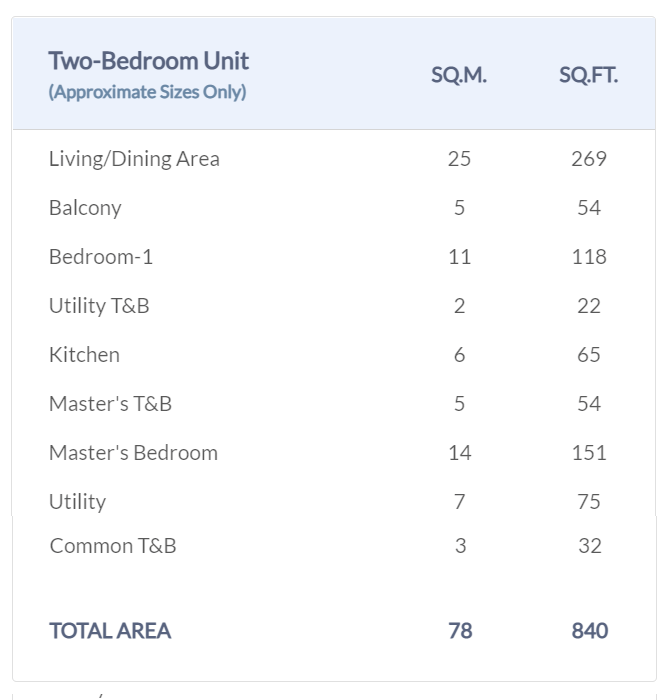This screenshot has height=700, width=668.
Task: Click the Two-Bedroom Unit heading
Action: (149, 61)
